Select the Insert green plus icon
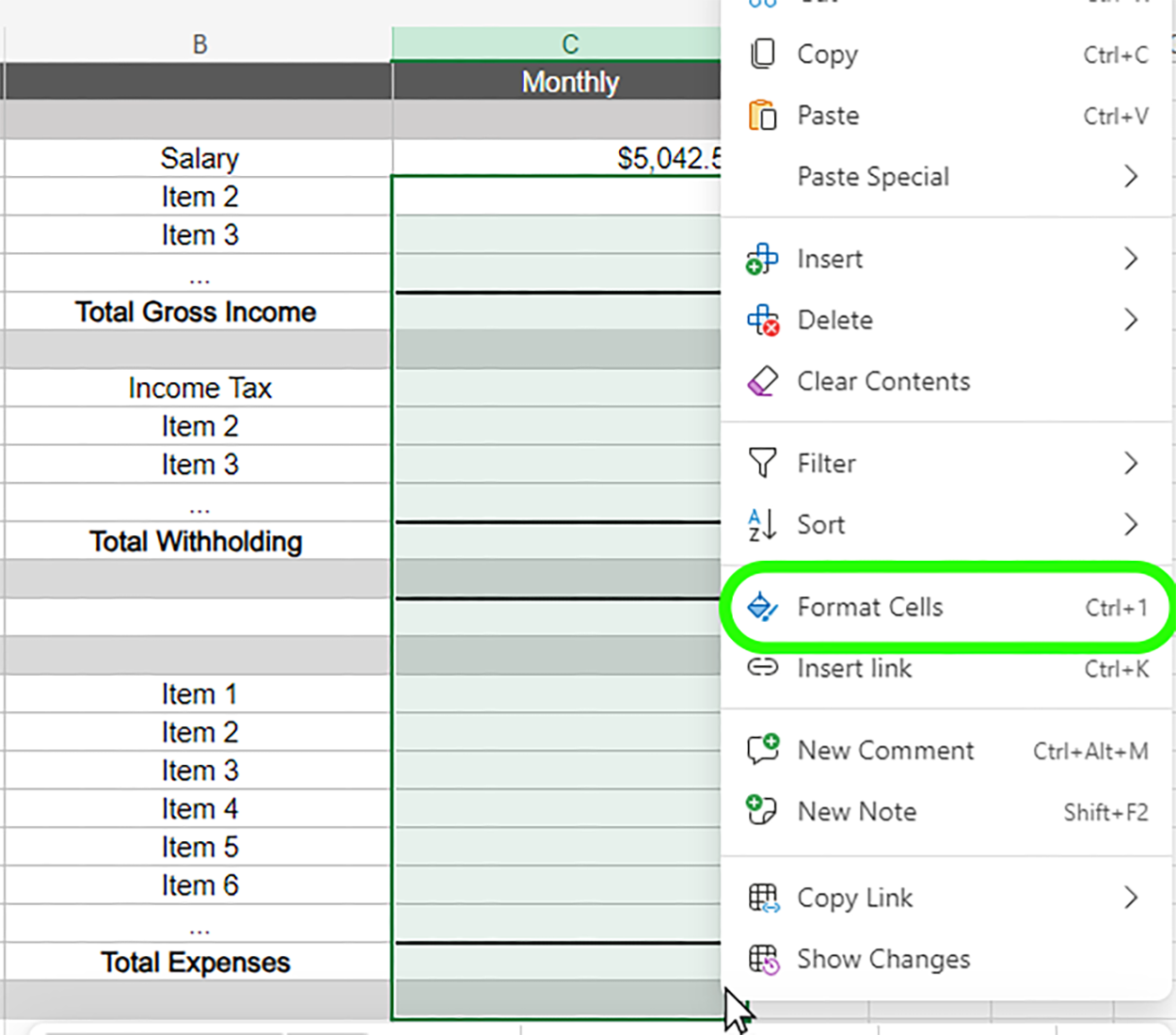 point(763,259)
